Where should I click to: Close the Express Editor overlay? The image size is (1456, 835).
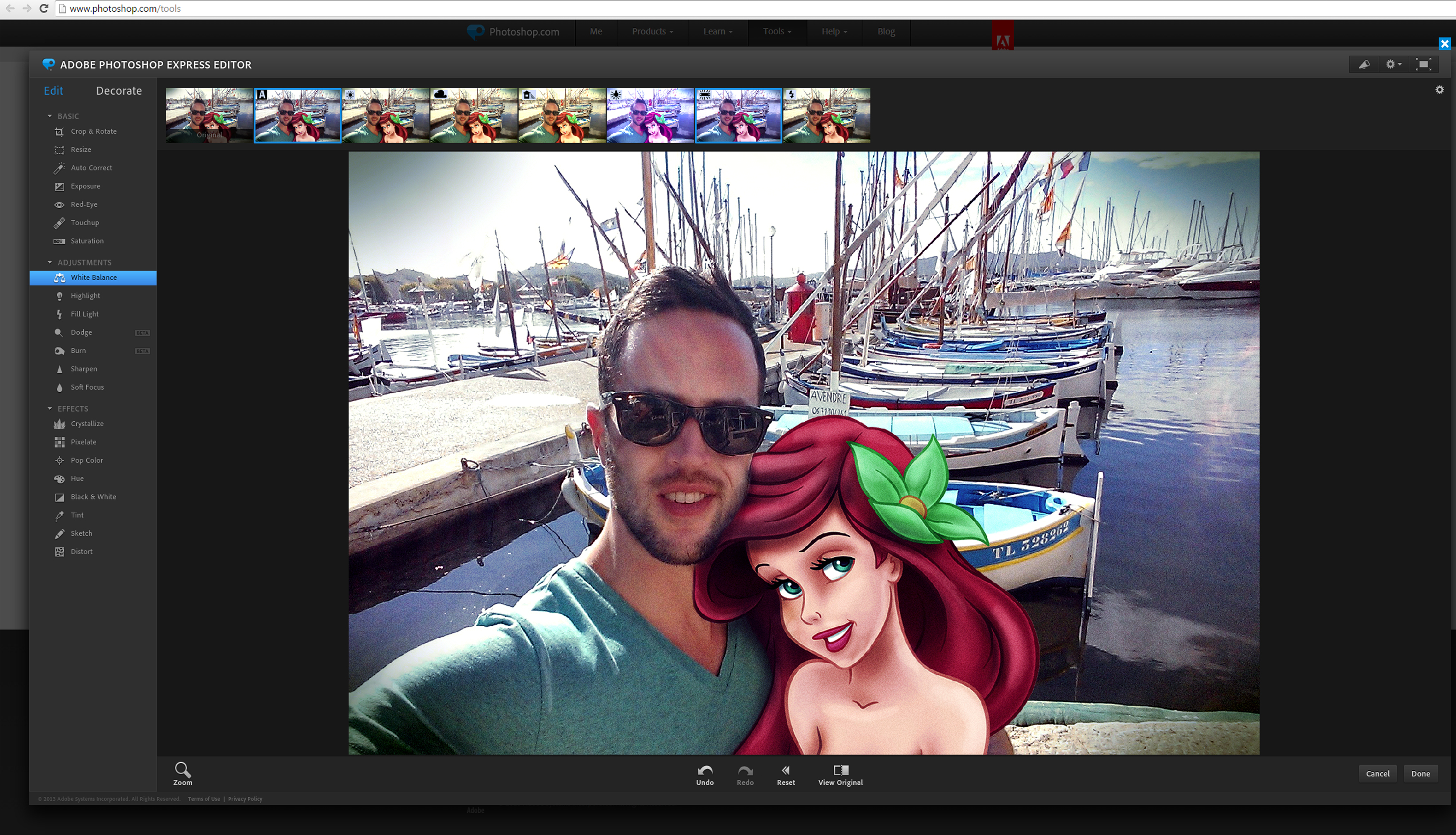pyautogui.click(x=1444, y=44)
